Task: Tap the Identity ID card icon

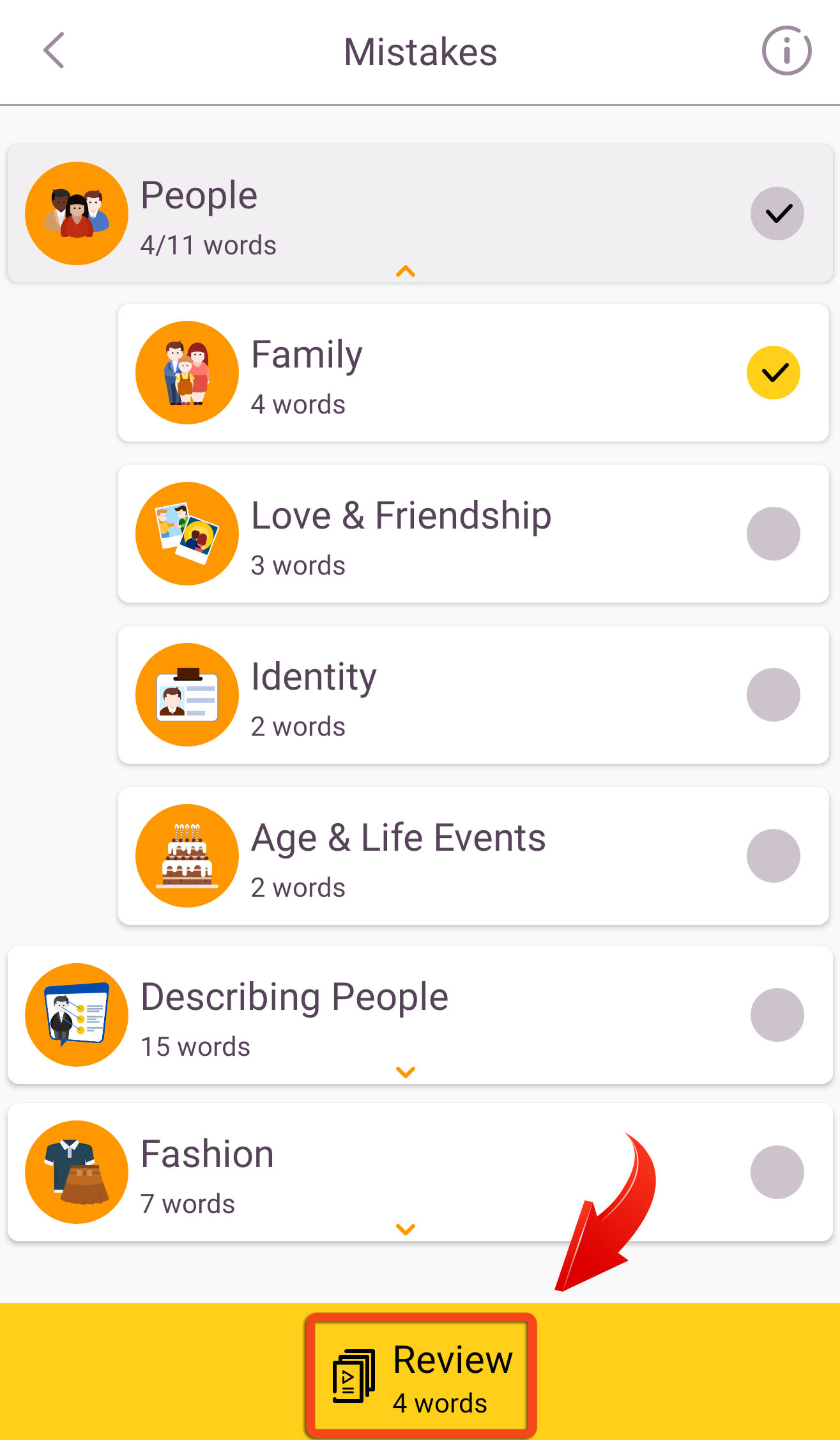Action: [x=187, y=695]
